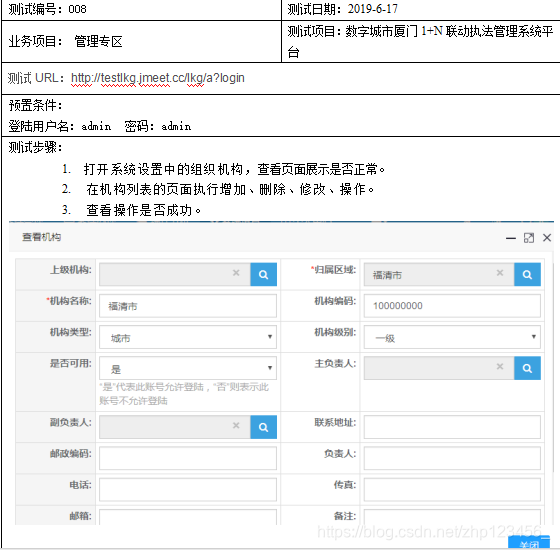
Task: Click the text 测试日期: 2019-6-17
Action: coord(342,9)
